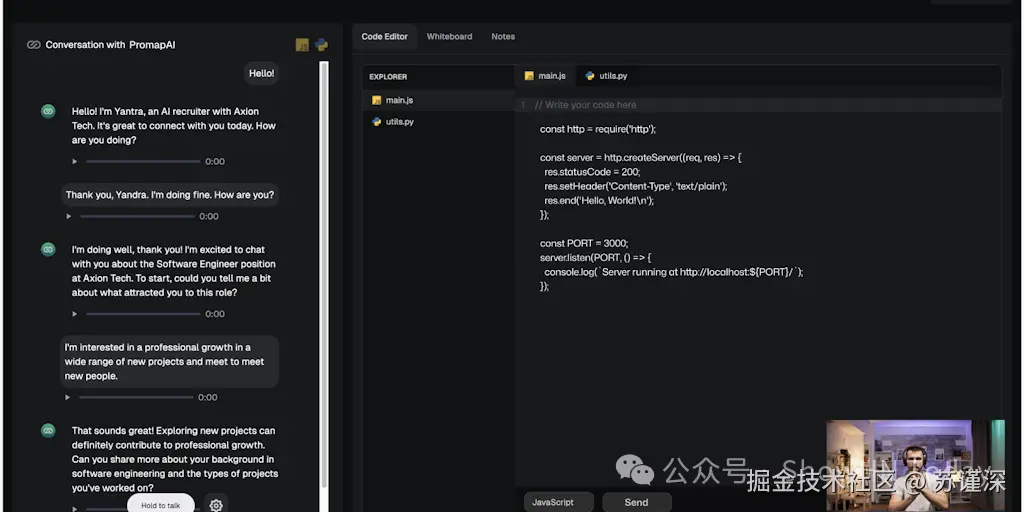Click avatar icon beside 'I'm doing well' message

(x=48, y=249)
